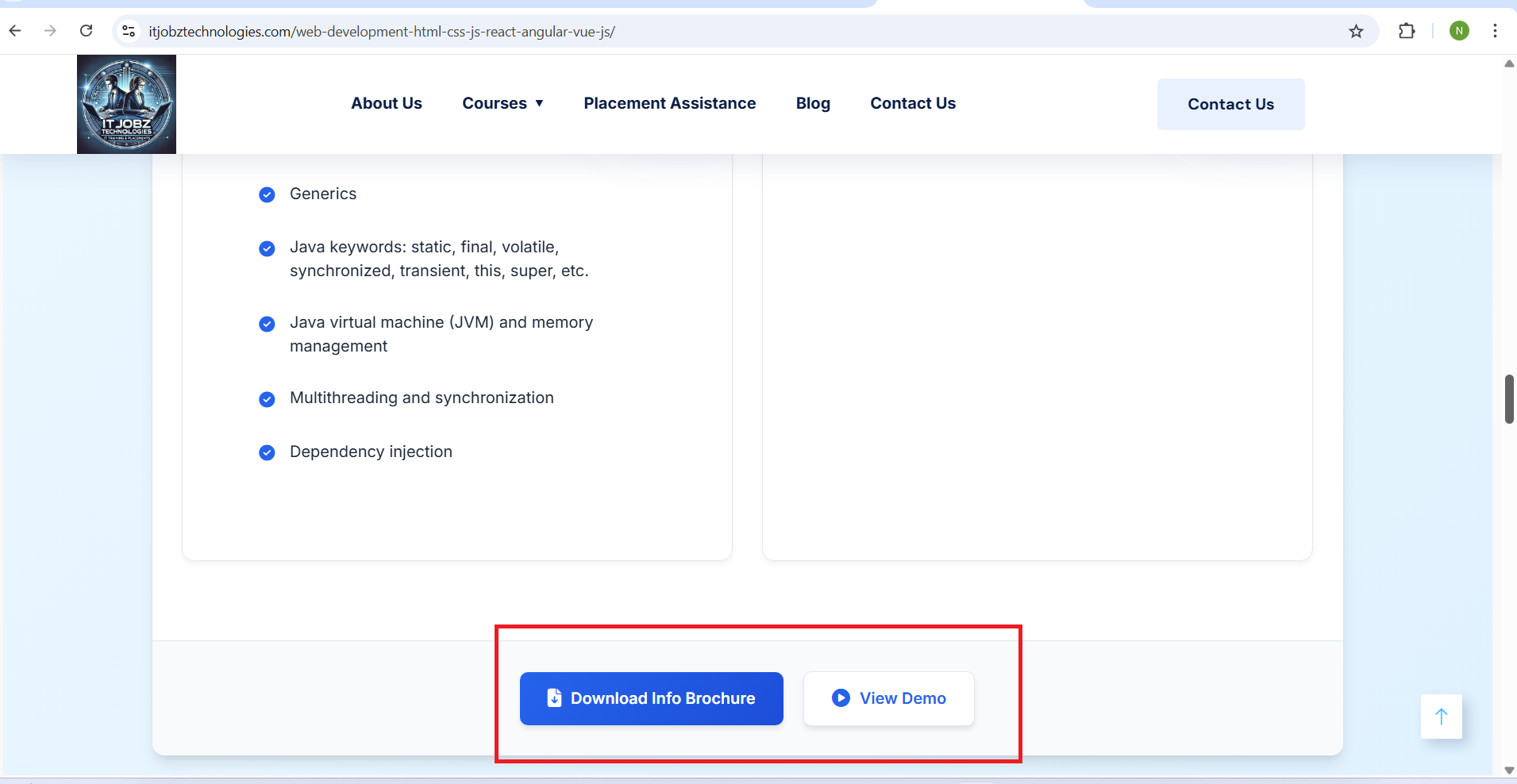The width and height of the screenshot is (1517, 784).
Task: Click the browser forward arrow
Action: (x=51, y=31)
